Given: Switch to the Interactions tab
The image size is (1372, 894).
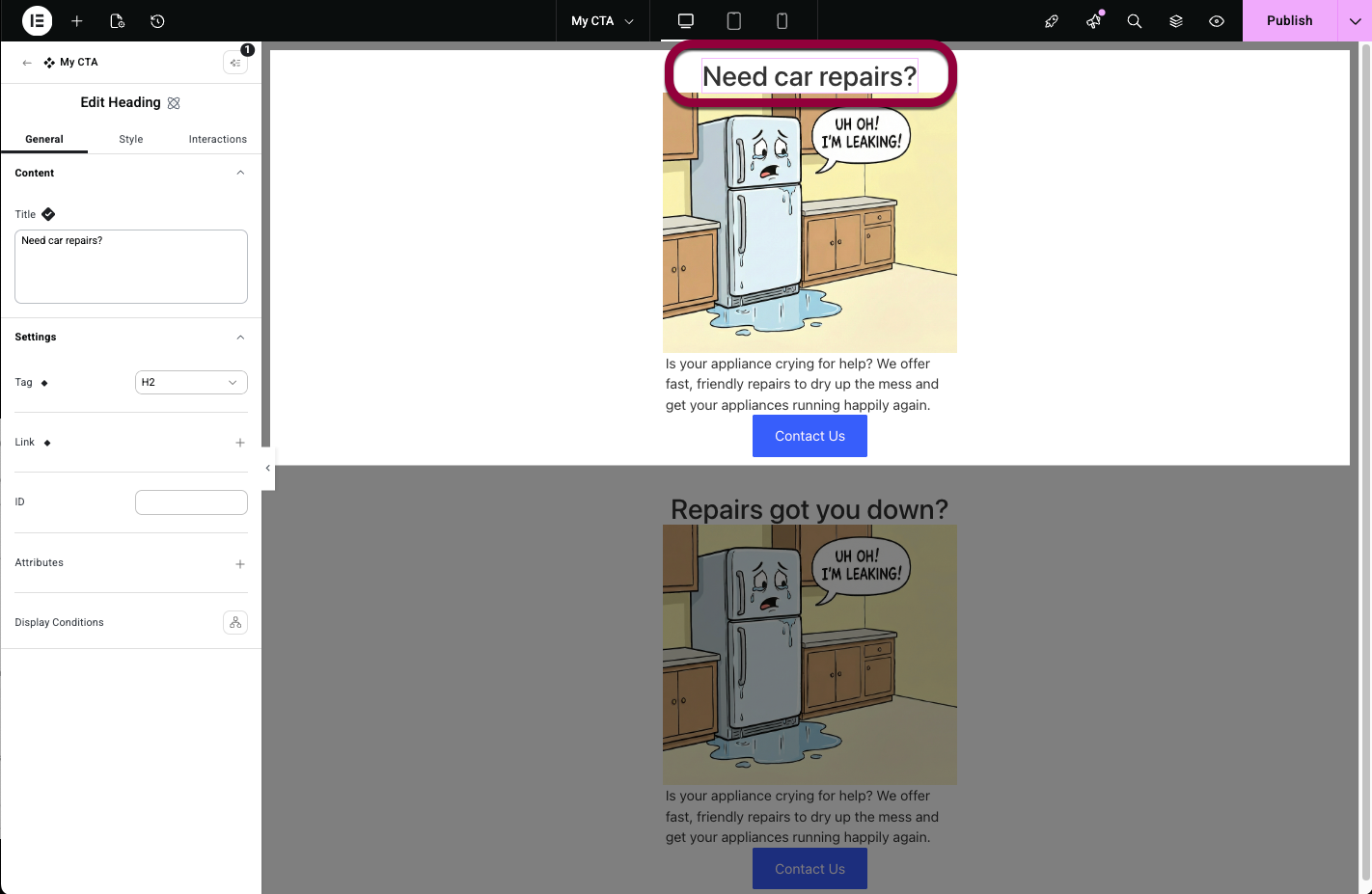Looking at the screenshot, I should coord(217,139).
